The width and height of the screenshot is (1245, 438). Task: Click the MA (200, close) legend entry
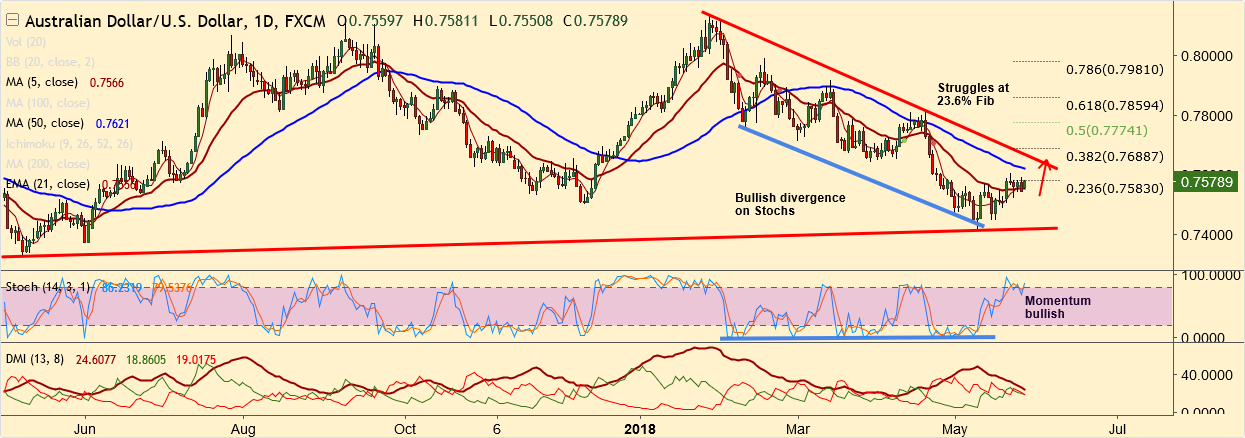click(x=49, y=163)
